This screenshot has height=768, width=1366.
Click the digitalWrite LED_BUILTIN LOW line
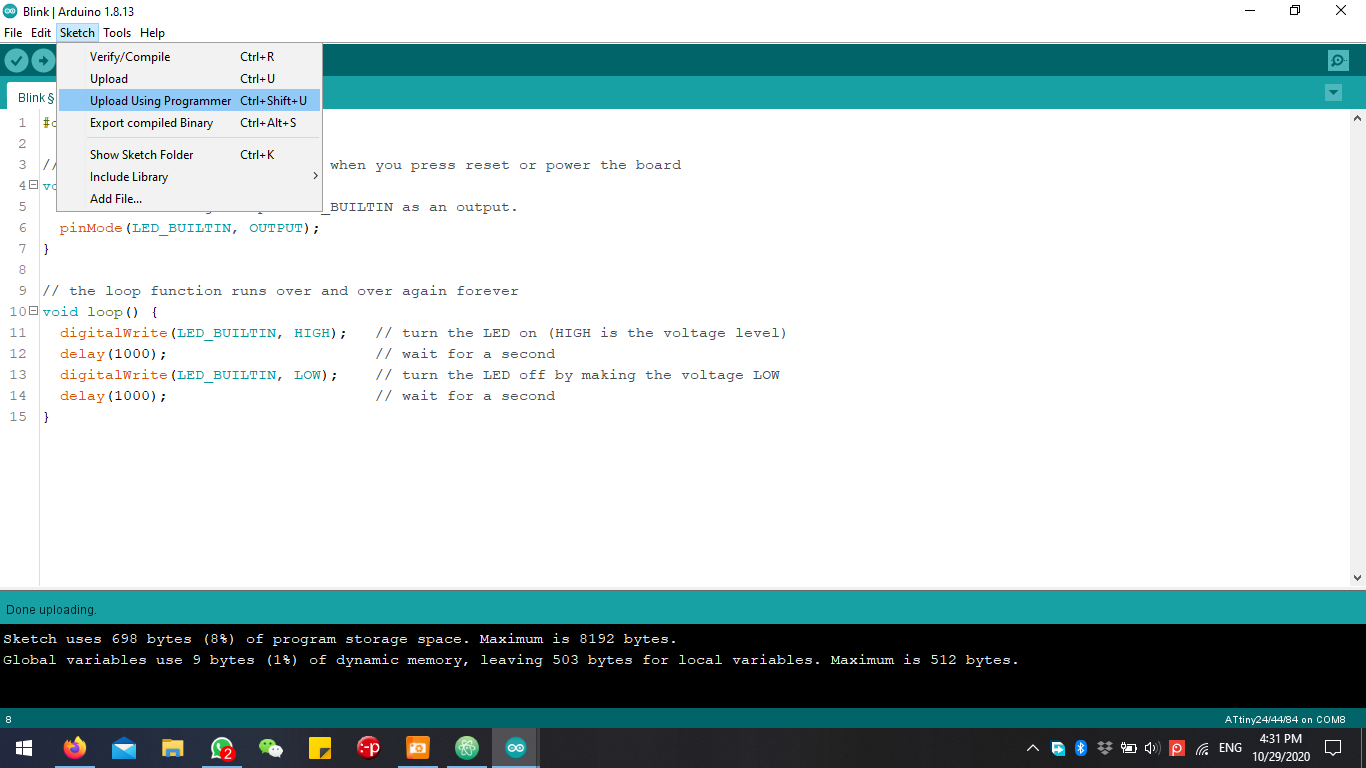coord(199,375)
